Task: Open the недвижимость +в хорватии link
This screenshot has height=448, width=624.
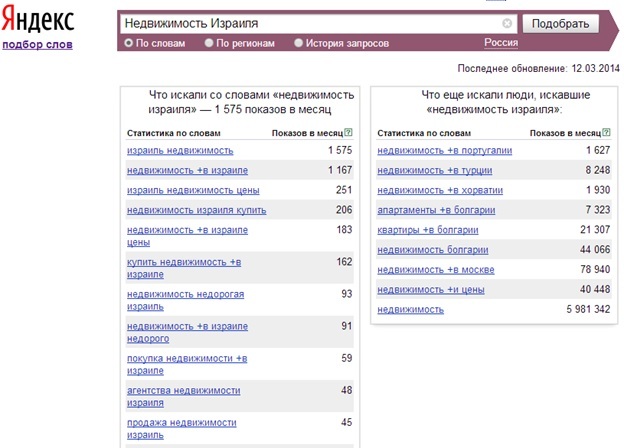Action: [440, 190]
